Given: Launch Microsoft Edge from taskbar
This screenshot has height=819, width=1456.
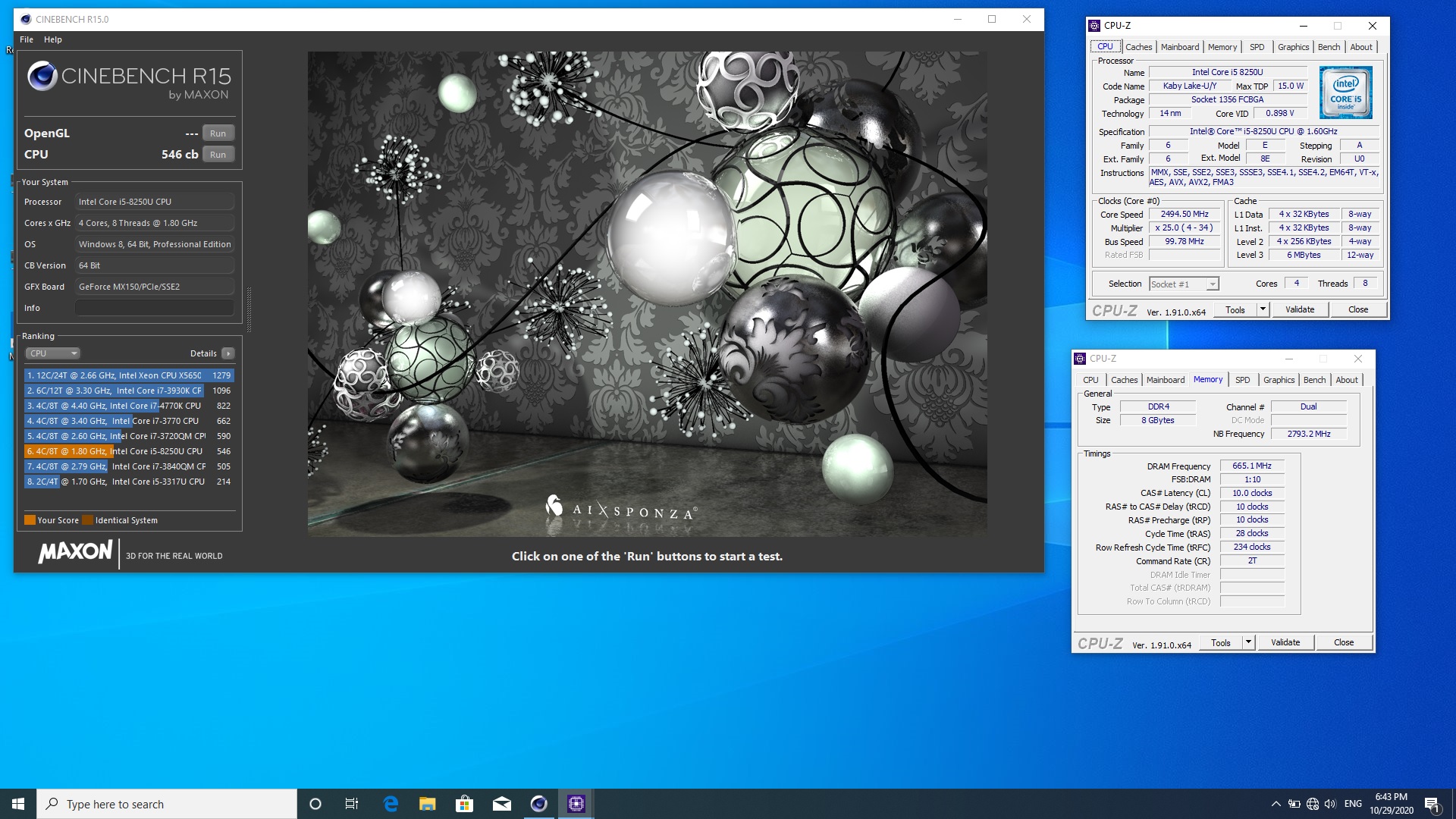Looking at the screenshot, I should 391,804.
